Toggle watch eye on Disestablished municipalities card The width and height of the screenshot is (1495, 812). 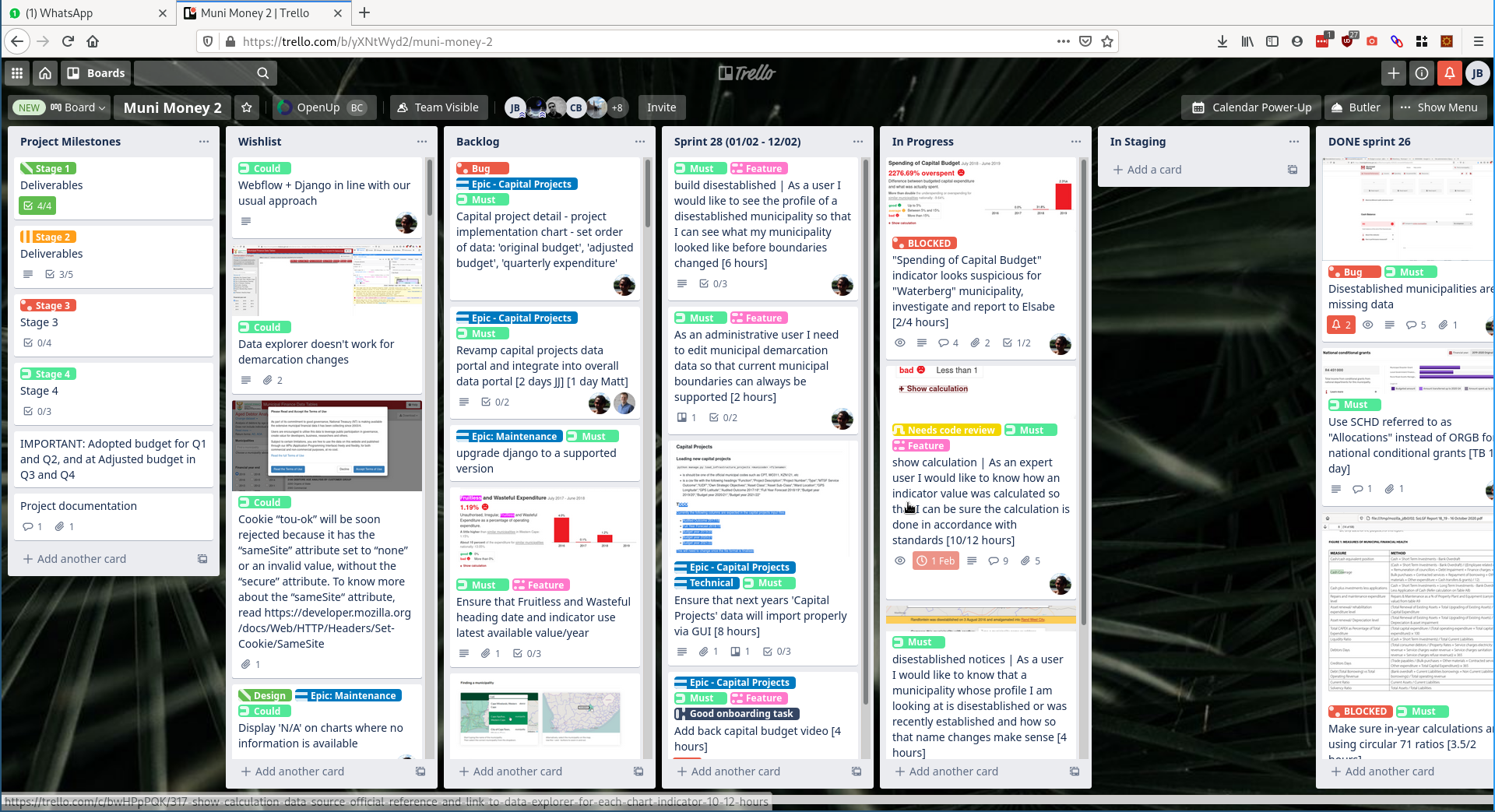point(1368,325)
